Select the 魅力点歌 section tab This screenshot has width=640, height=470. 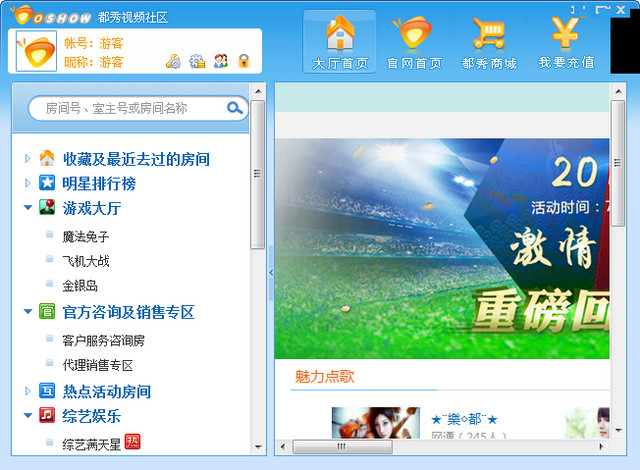[x=324, y=376]
